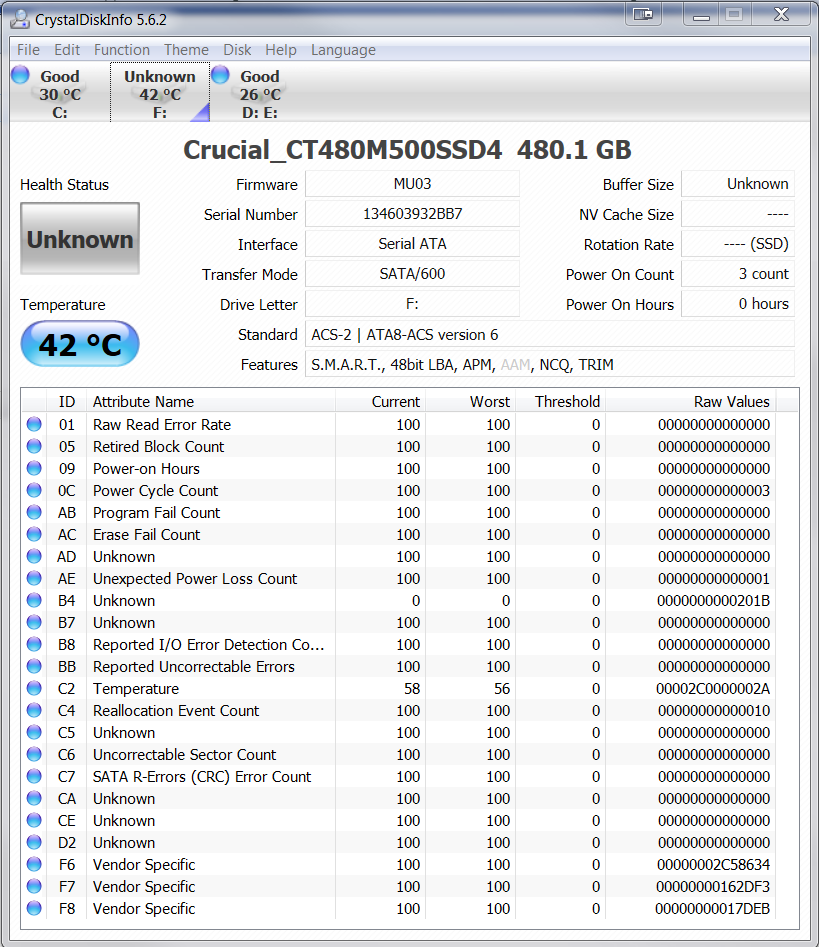Image resolution: width=819 pixels, height=947 pixels.
Task: Click status orb beside Power Cycle Count
Action: [x=35, y=490]
